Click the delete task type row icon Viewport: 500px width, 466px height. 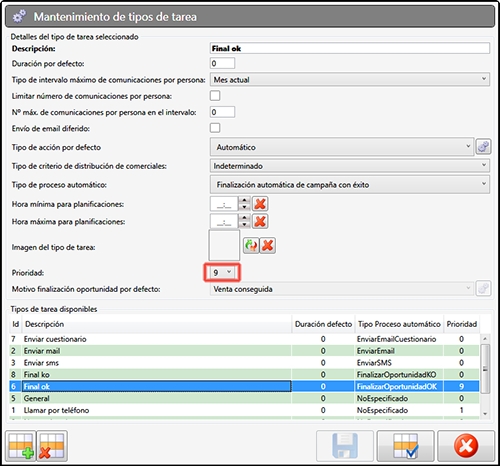click(x=52, y=446)
